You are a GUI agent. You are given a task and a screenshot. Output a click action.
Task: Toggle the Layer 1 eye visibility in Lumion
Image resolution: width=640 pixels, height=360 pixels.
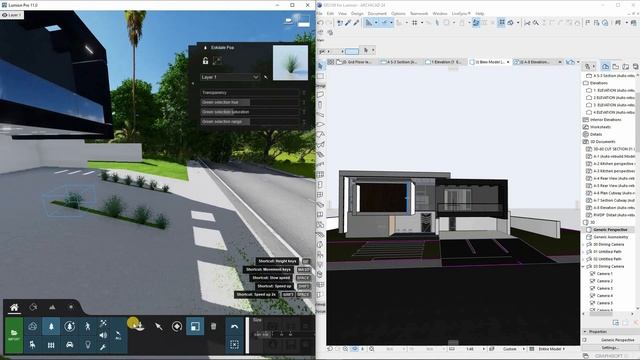pyautogui.click(x=4, y=15)
